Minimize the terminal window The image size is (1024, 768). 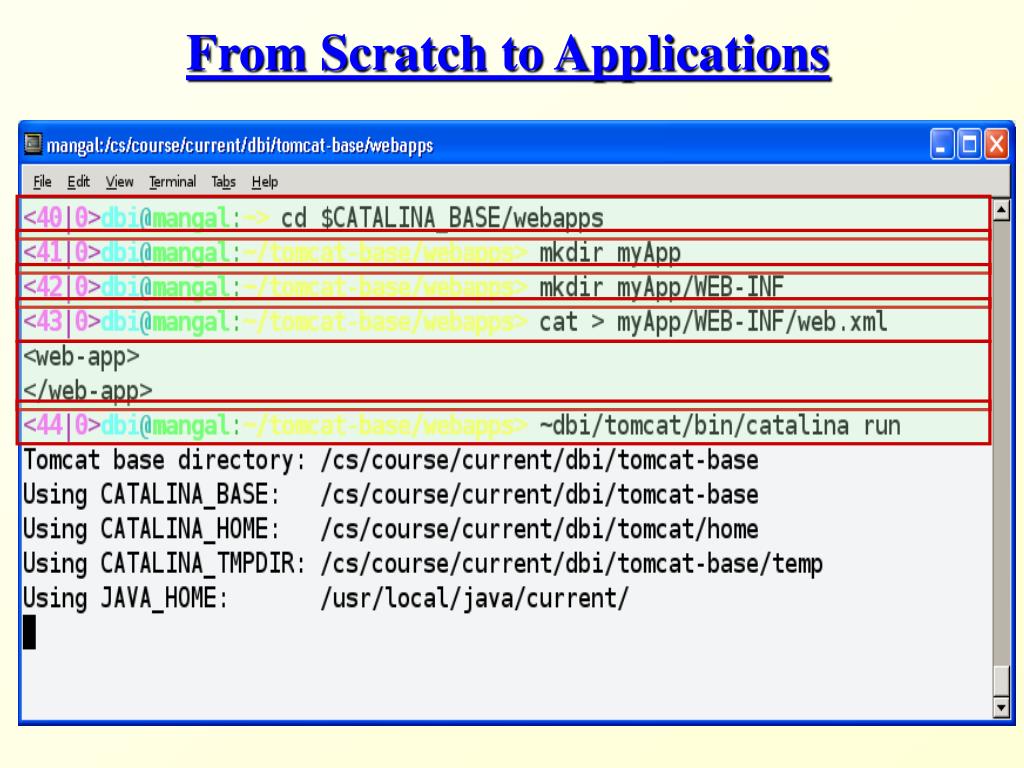click(942, 144)
